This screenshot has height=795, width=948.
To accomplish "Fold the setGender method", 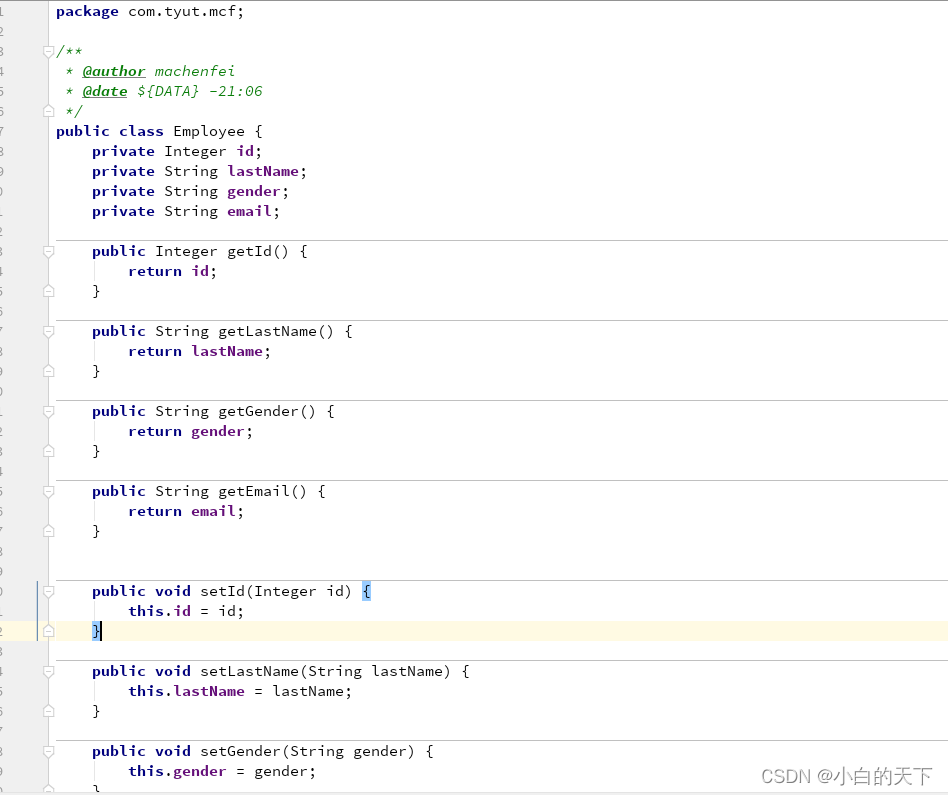I will pos(49,751).
